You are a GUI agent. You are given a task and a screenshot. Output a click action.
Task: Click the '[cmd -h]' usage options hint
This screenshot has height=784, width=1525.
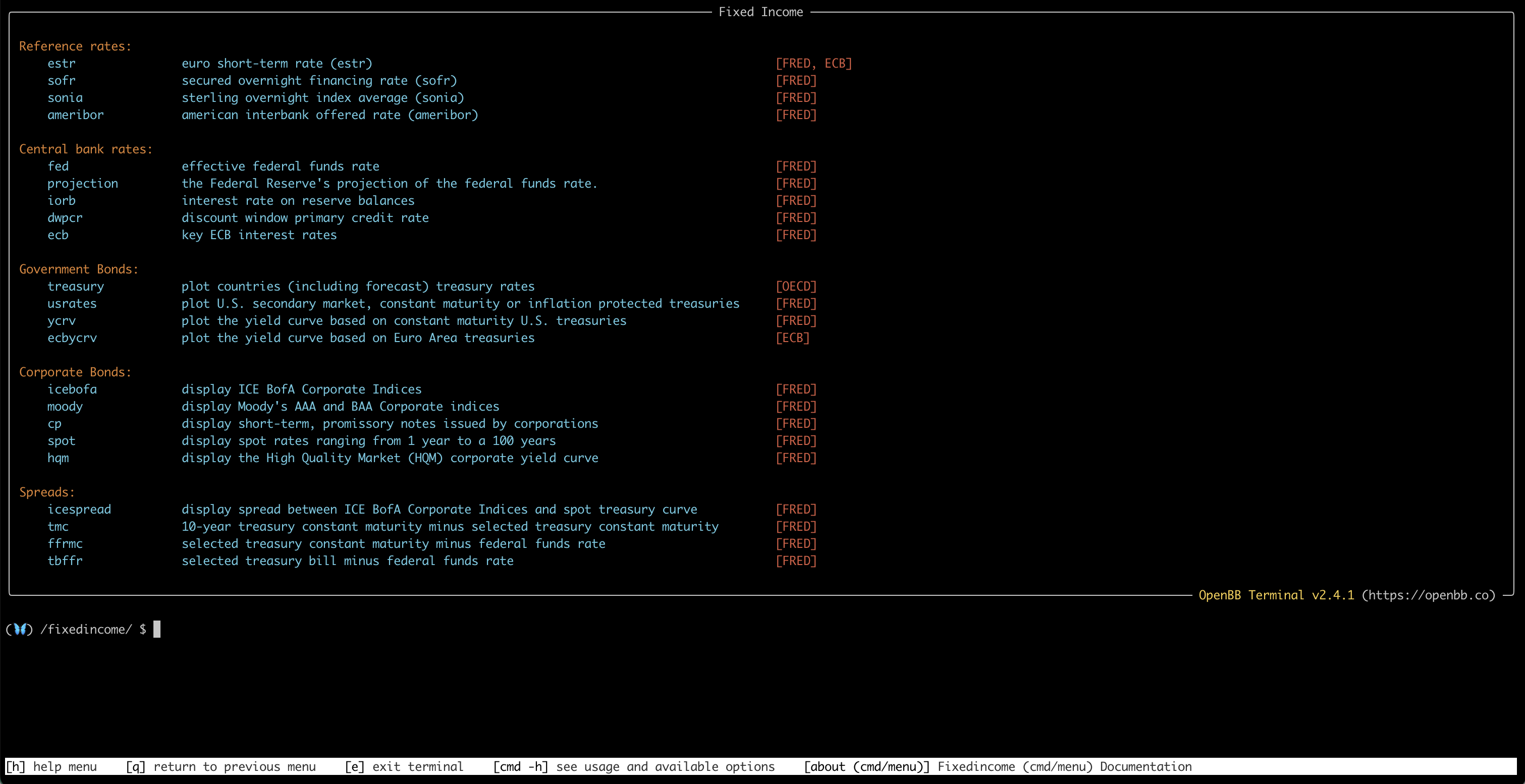(634, 767)
